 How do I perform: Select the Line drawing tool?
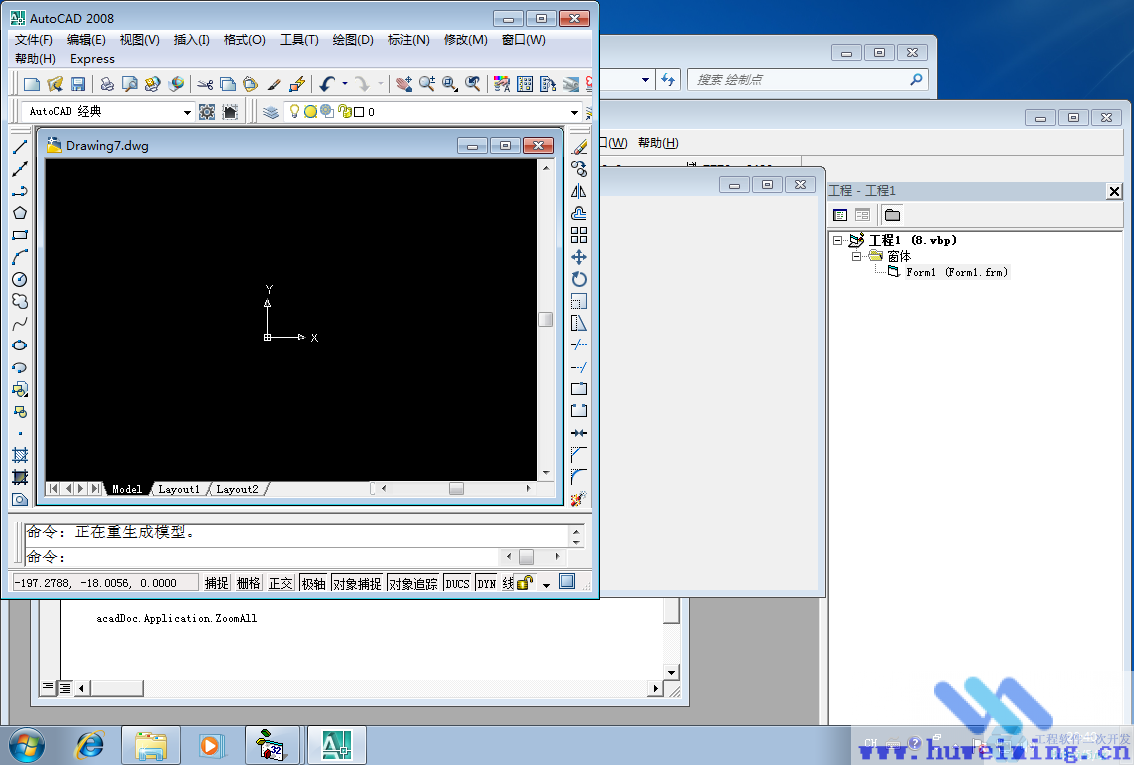point(20,147)
